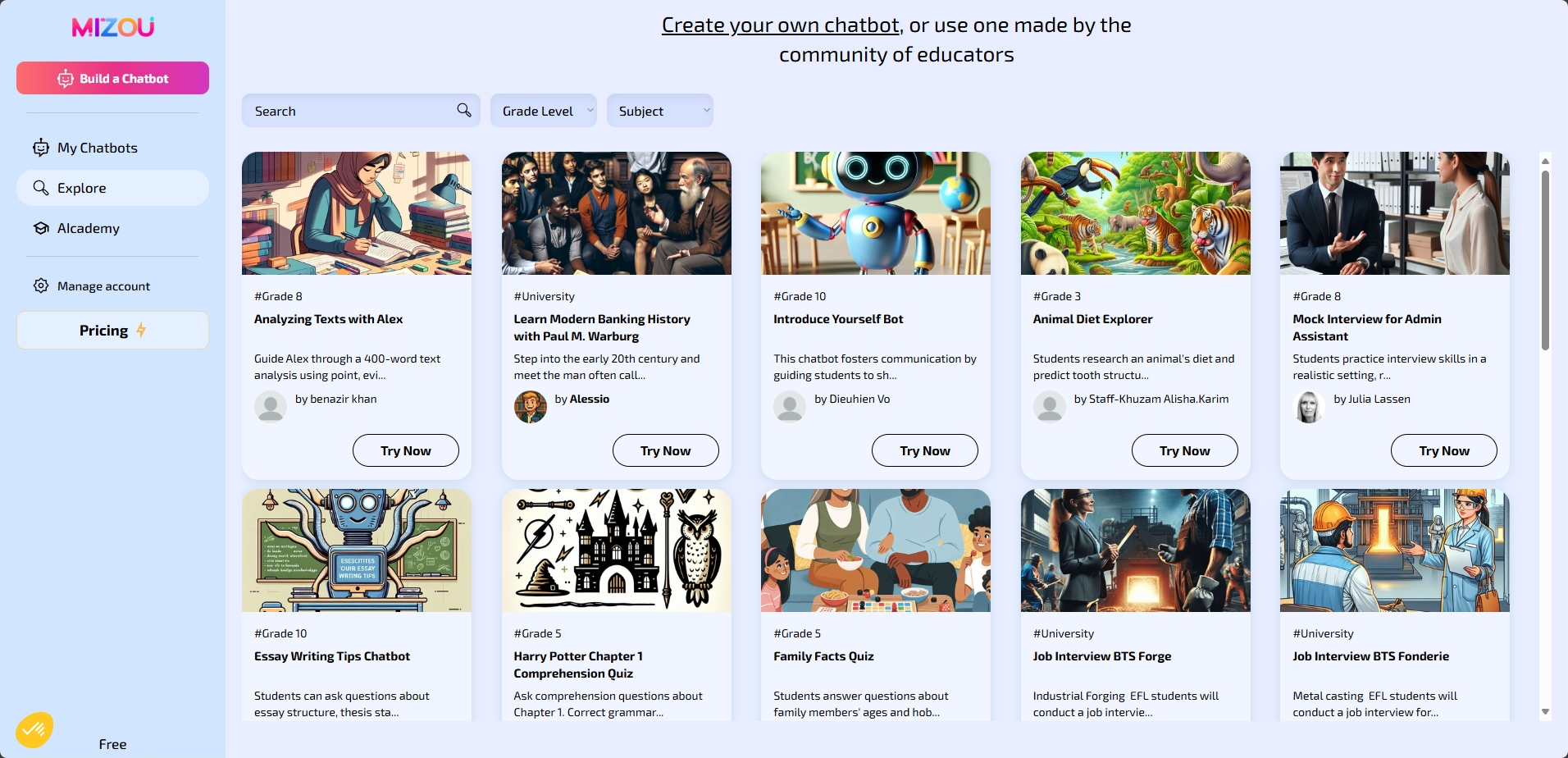
Task: Click into the Search text field
Action: [349, 111]
